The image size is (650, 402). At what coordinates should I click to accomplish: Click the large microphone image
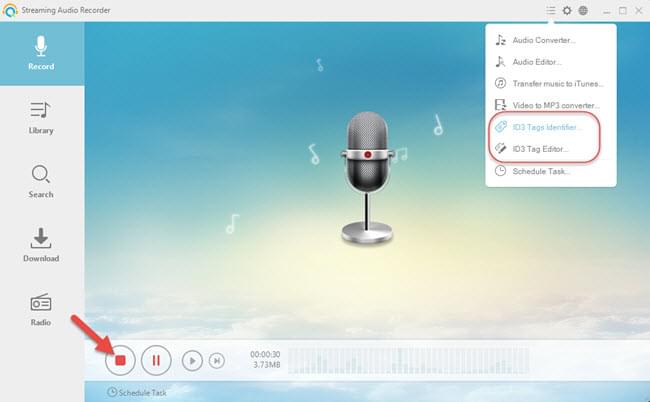[x=367, y=177]
